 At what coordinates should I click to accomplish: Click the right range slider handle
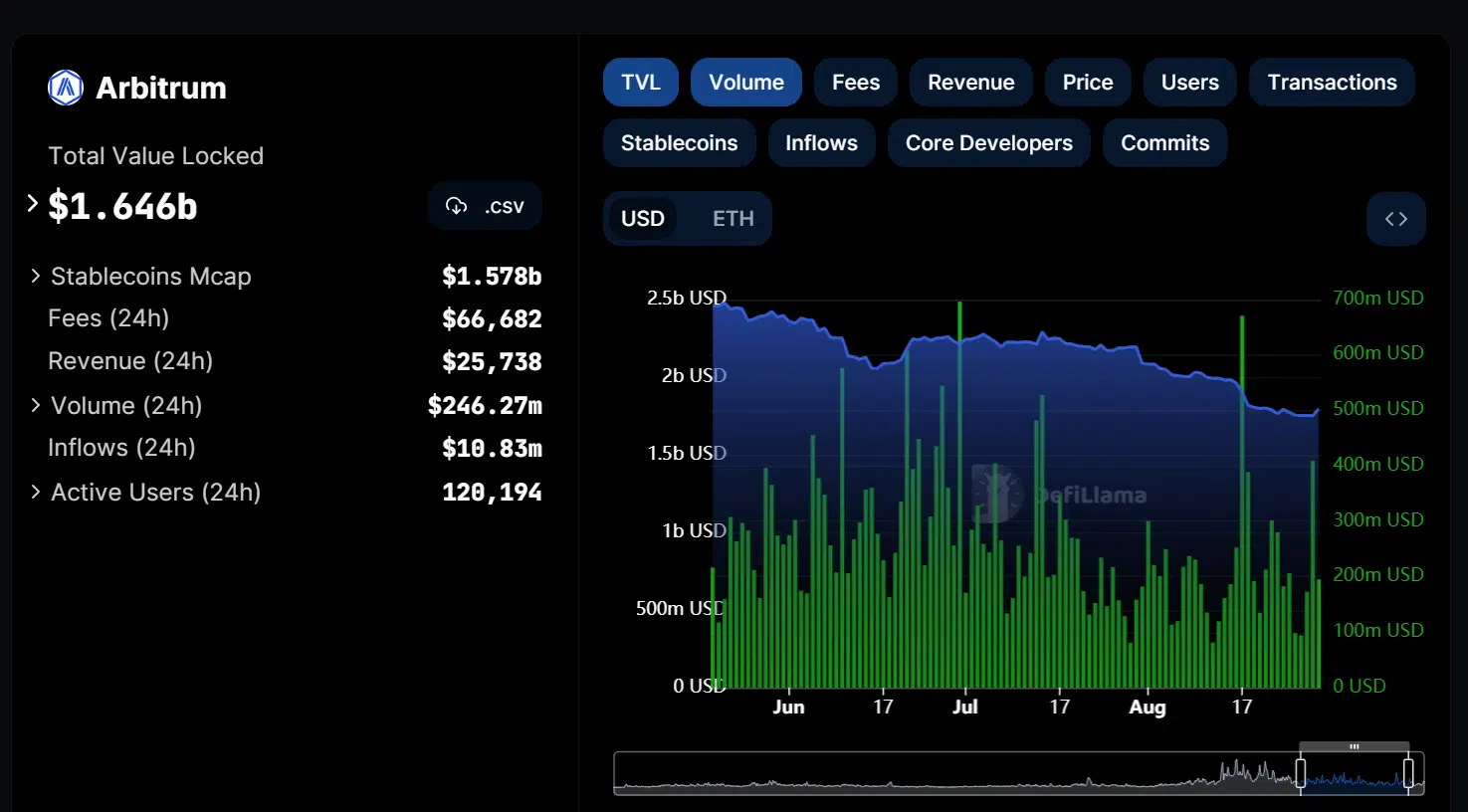point(1408,772)
